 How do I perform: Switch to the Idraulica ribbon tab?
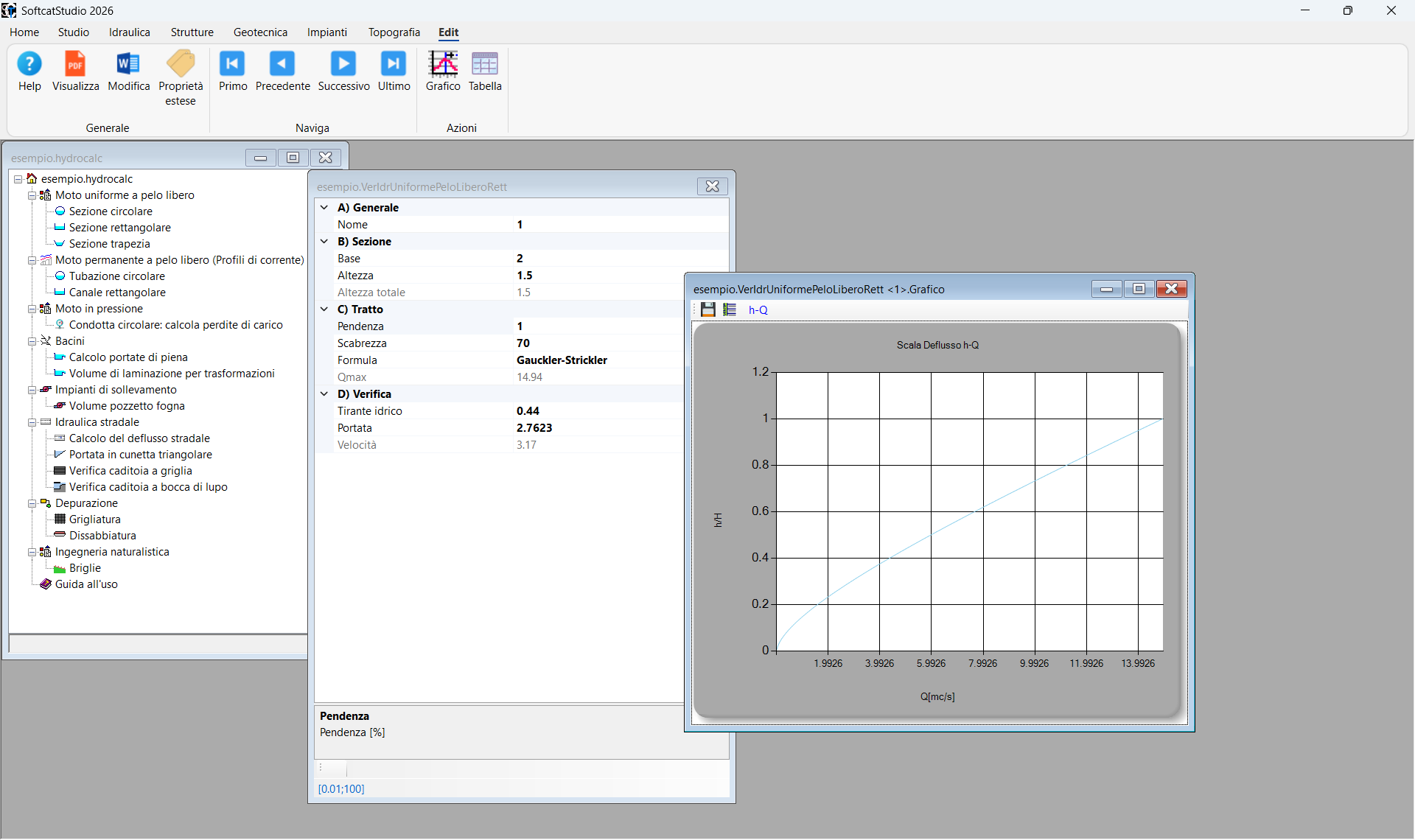130,32
